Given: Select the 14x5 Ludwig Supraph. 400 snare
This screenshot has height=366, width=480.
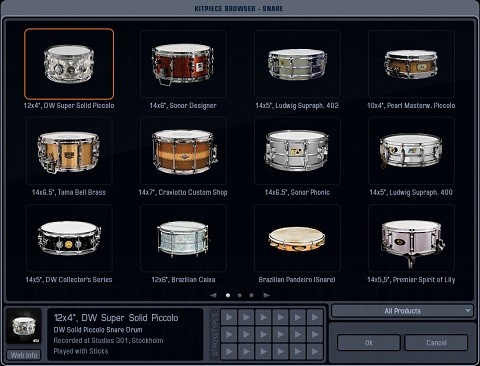Looking at the screenshot, I should click(x=411, y=151).
